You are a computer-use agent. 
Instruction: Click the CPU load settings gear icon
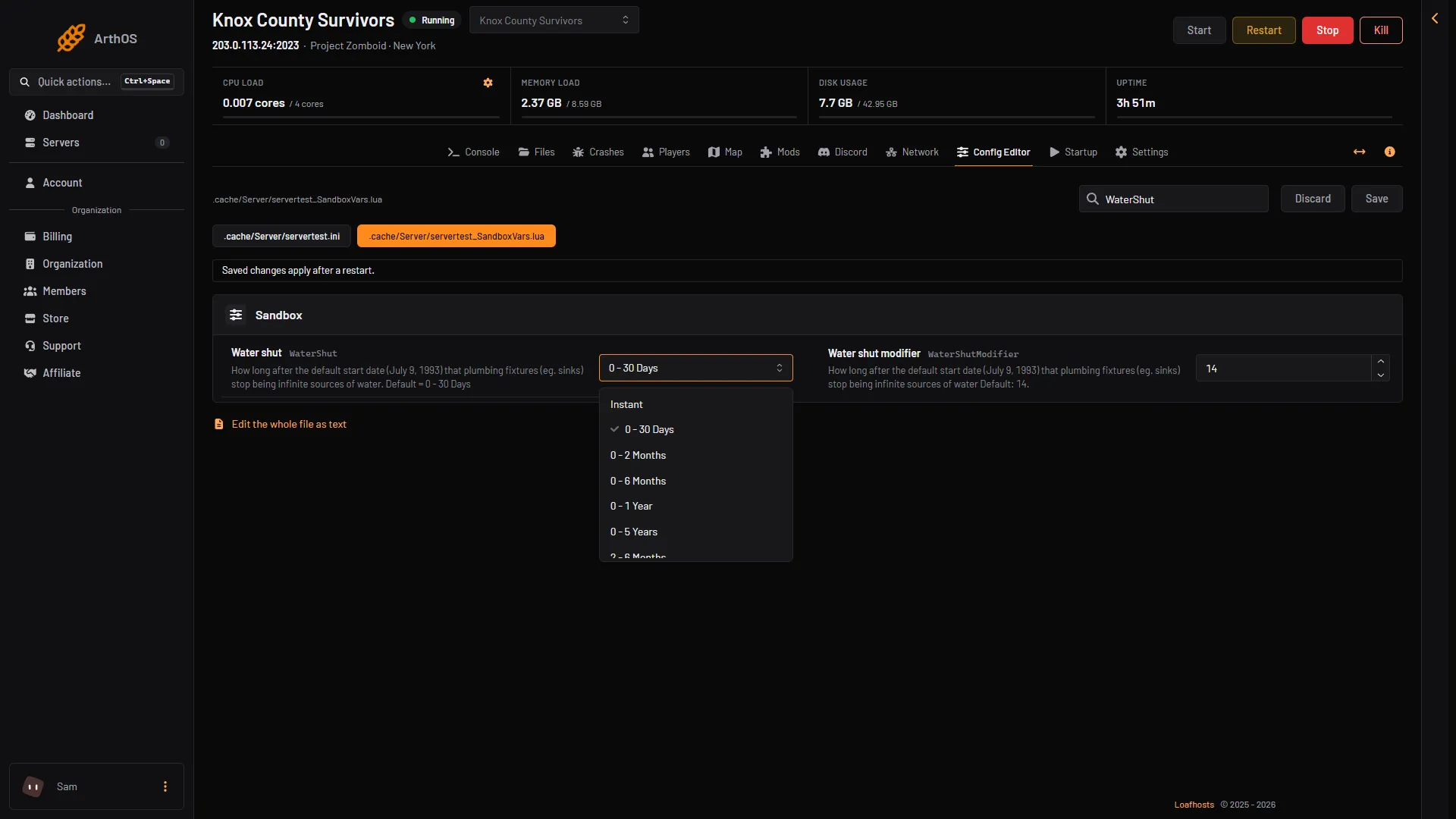(488, 83)
